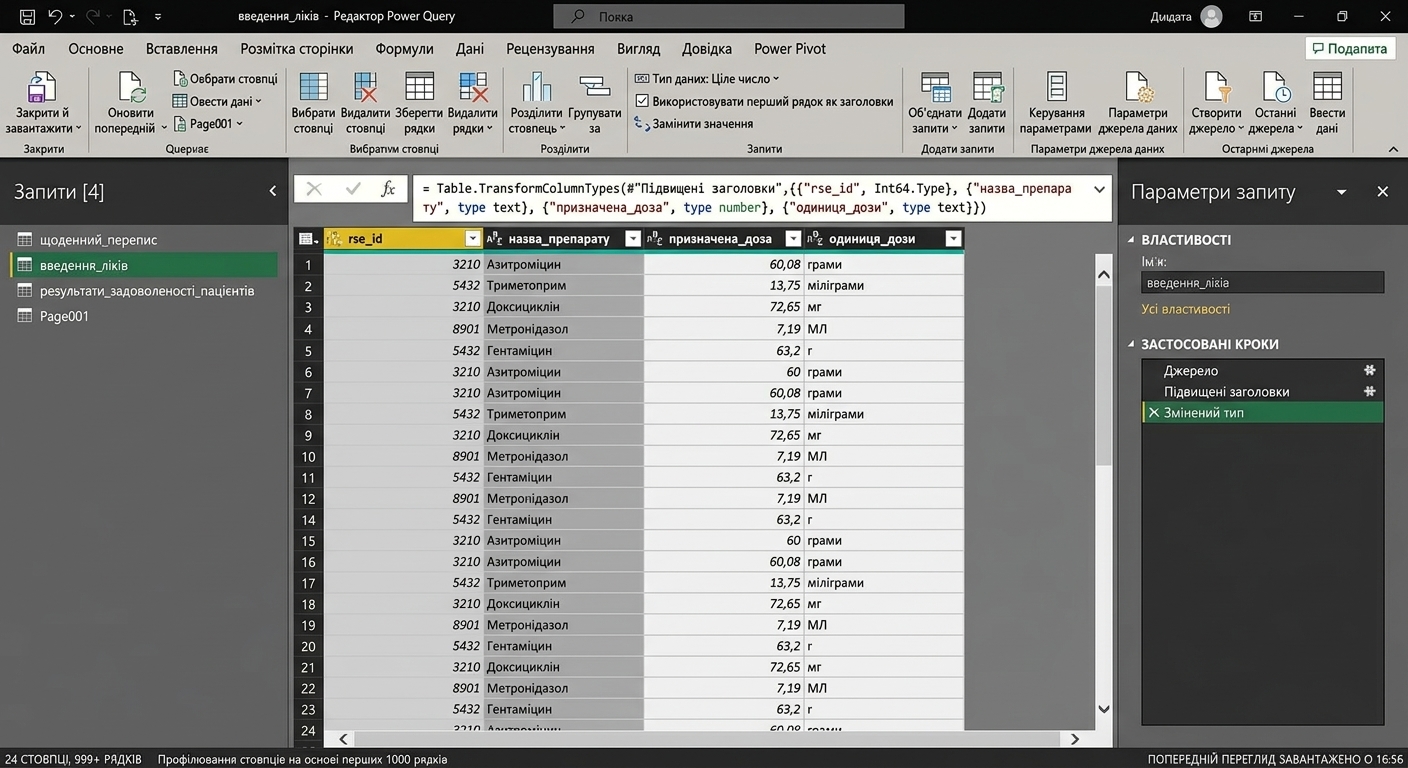
Task: Delete the Змінений тип step
Action: [1153, 412]
